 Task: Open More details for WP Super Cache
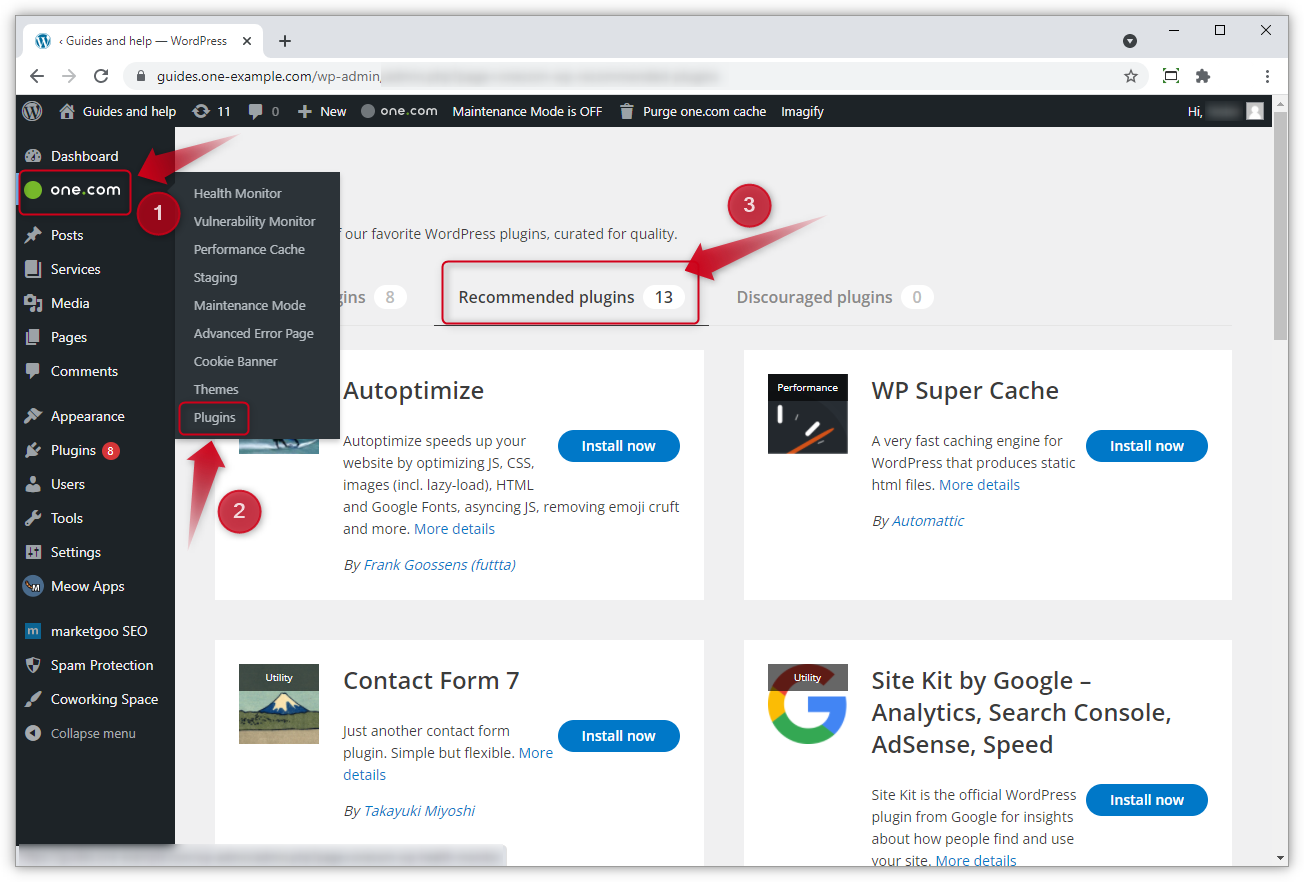(x=979, y=484)
